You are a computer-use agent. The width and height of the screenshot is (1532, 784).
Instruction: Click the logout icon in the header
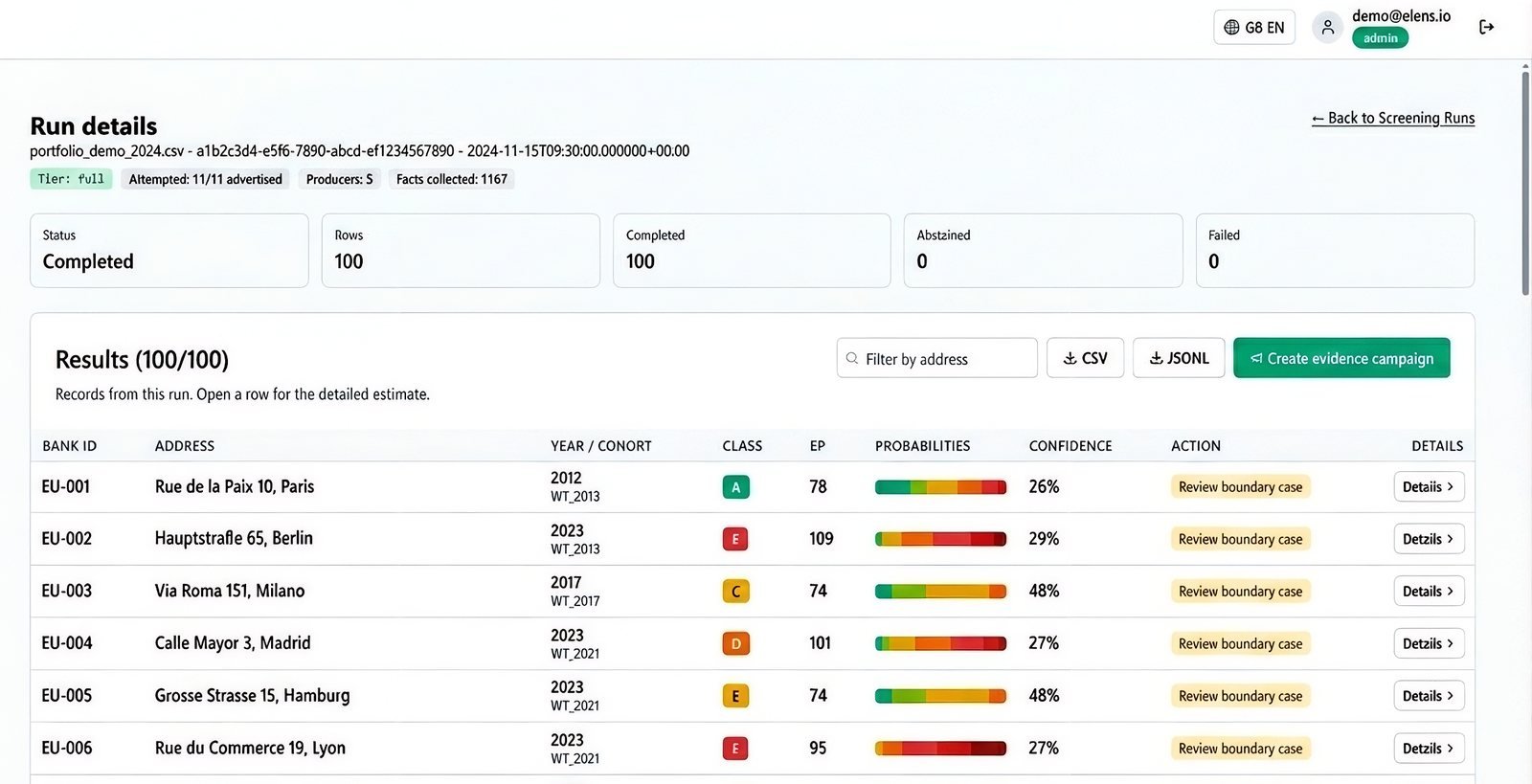1486,27
